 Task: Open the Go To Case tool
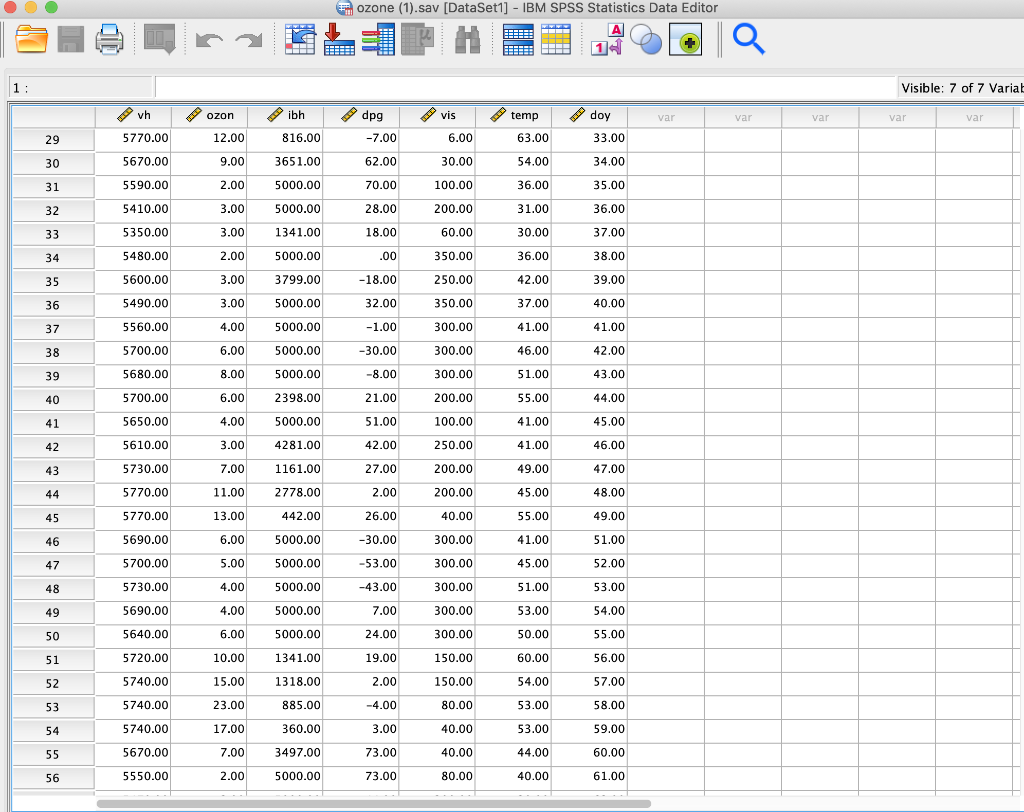pyautogui.click(x=300, y=40)
